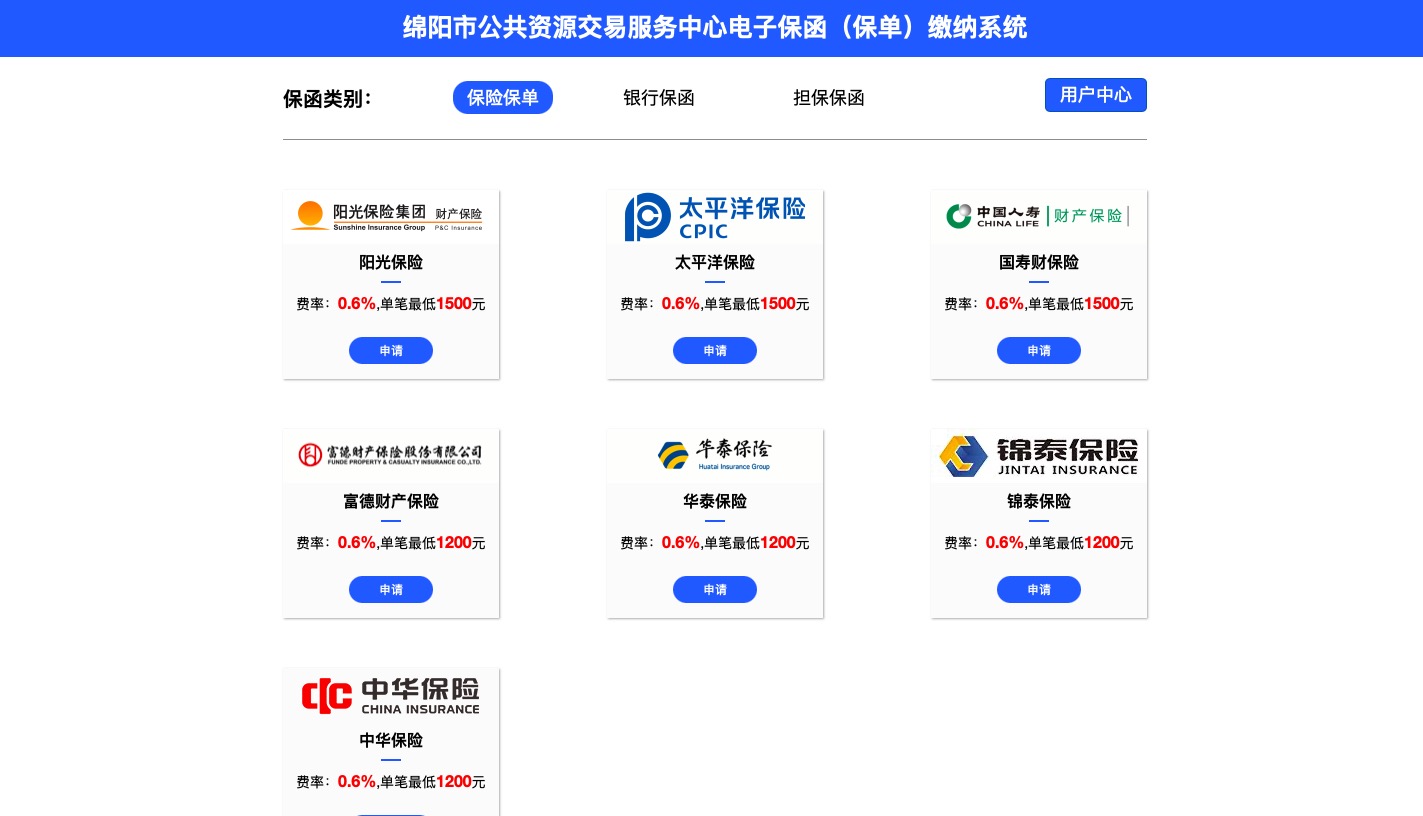Select the 锦泰保险 card title
The width and height of the screenshot is (1423, 816).
pyautogui.click(x=1039, y=502)
